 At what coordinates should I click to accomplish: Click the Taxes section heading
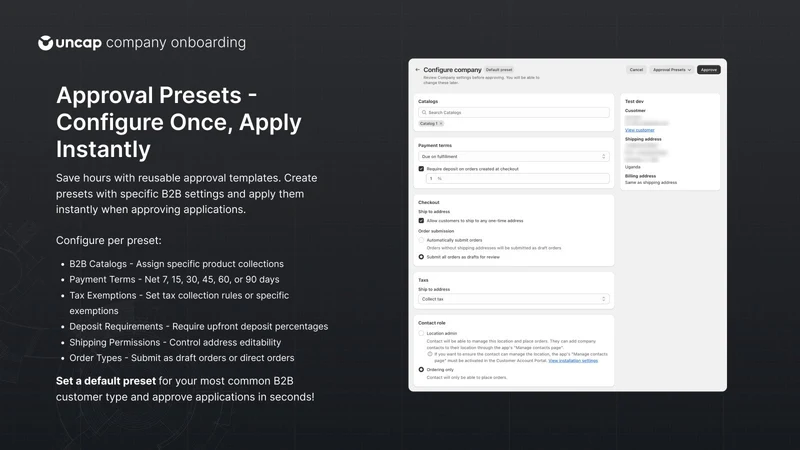pyautogui.click(x=423, y=280)
